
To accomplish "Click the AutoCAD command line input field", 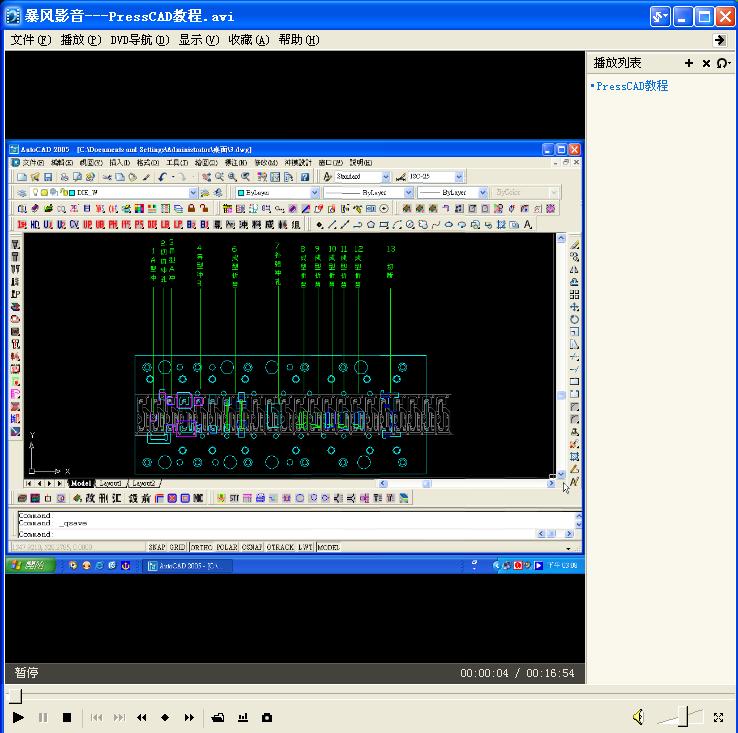I will (x=277, y=534).
